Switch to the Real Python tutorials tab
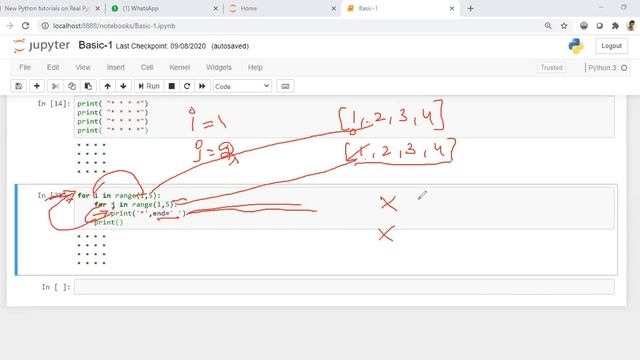Image resolution: width=640 pixels, height=360 pixels. click(x=46, y=8)
